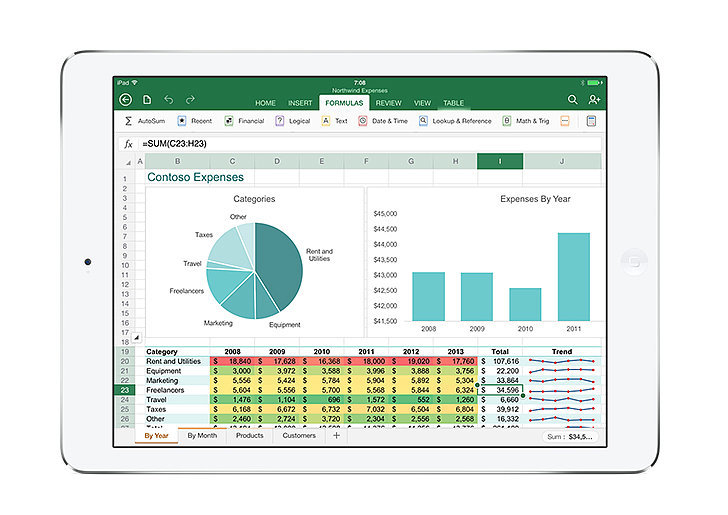Viewport: 728px width, 515px height.
Task: Click the formula bar showing =SUM(C23:H23)
Action: tap(369, 144)
